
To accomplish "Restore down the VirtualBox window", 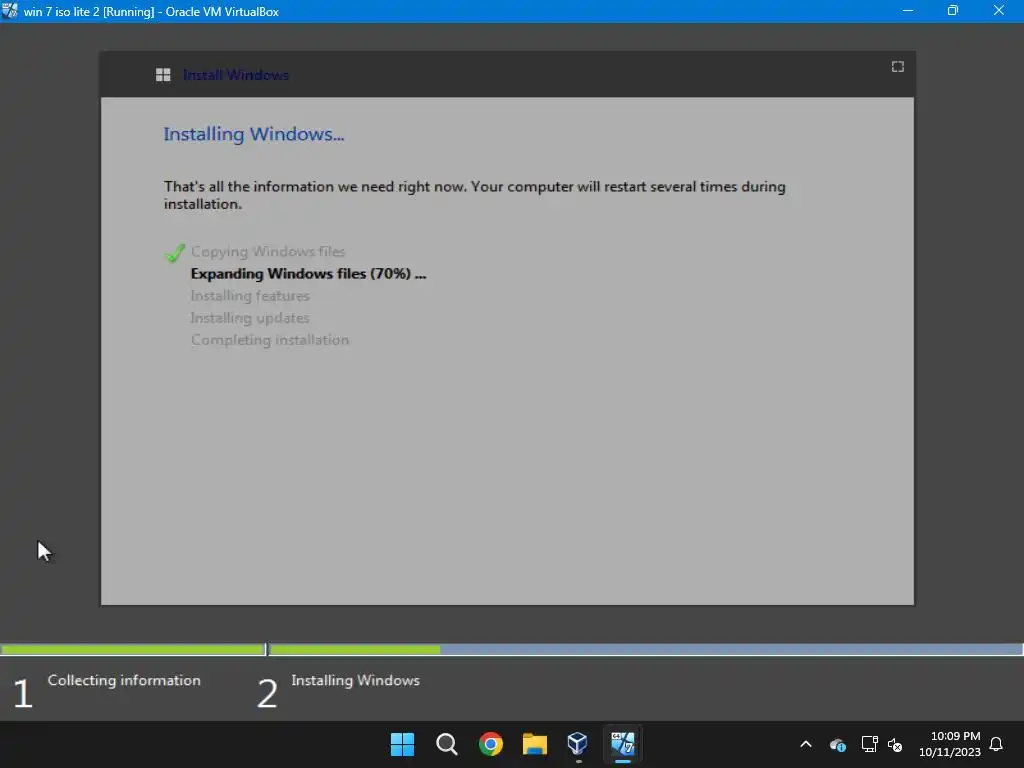I will tap(953, 10).
